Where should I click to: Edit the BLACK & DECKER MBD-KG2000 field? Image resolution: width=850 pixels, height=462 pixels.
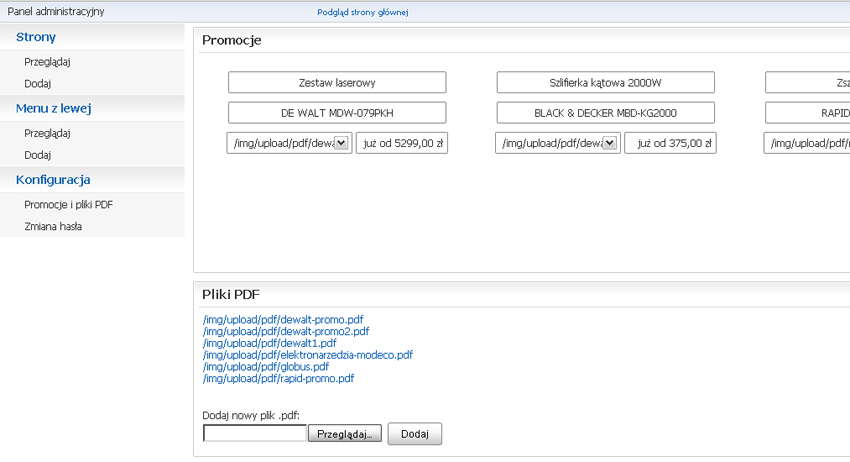click(x=606, y=113)
